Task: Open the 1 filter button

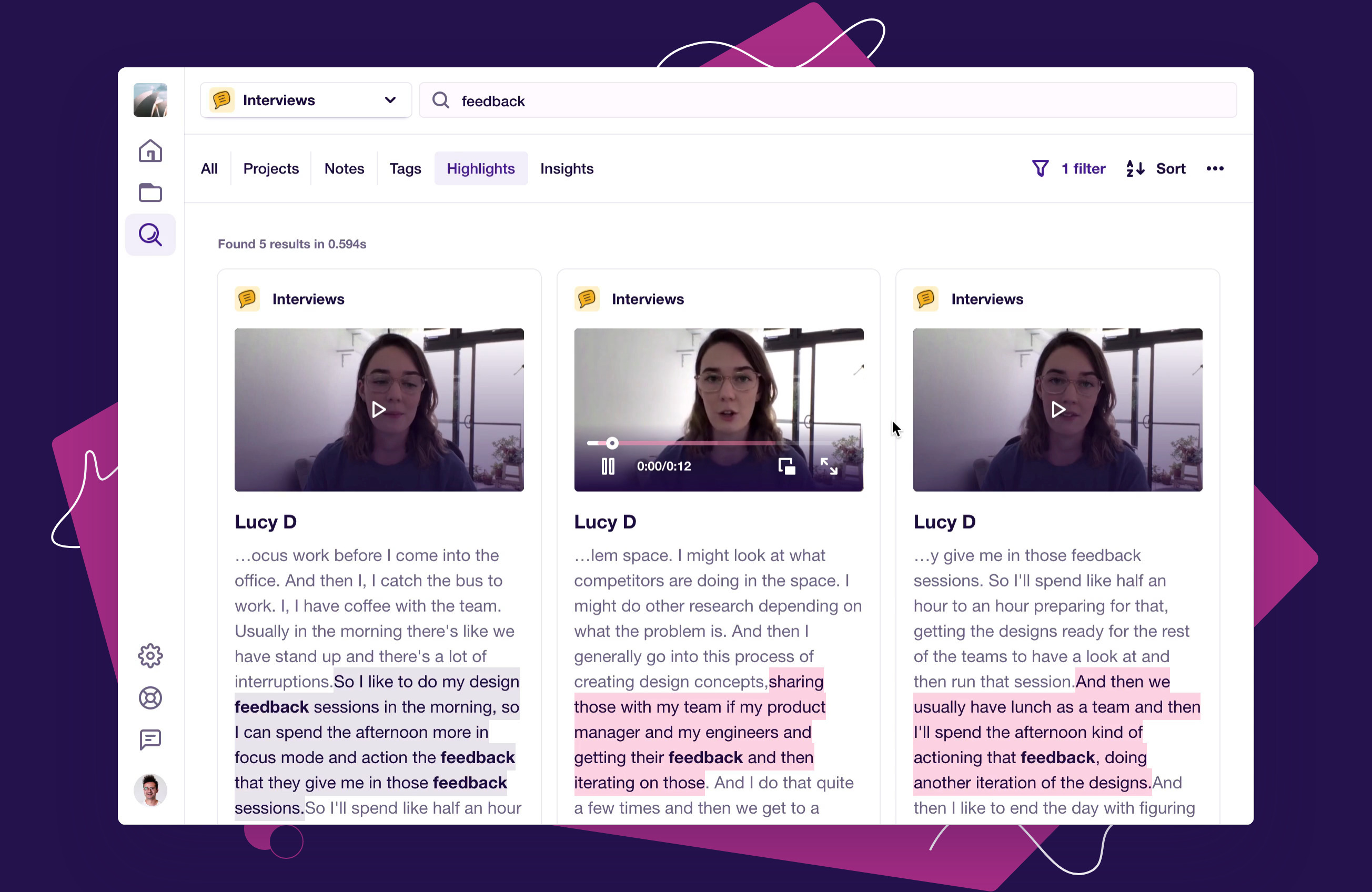Action: point(1068,168)
